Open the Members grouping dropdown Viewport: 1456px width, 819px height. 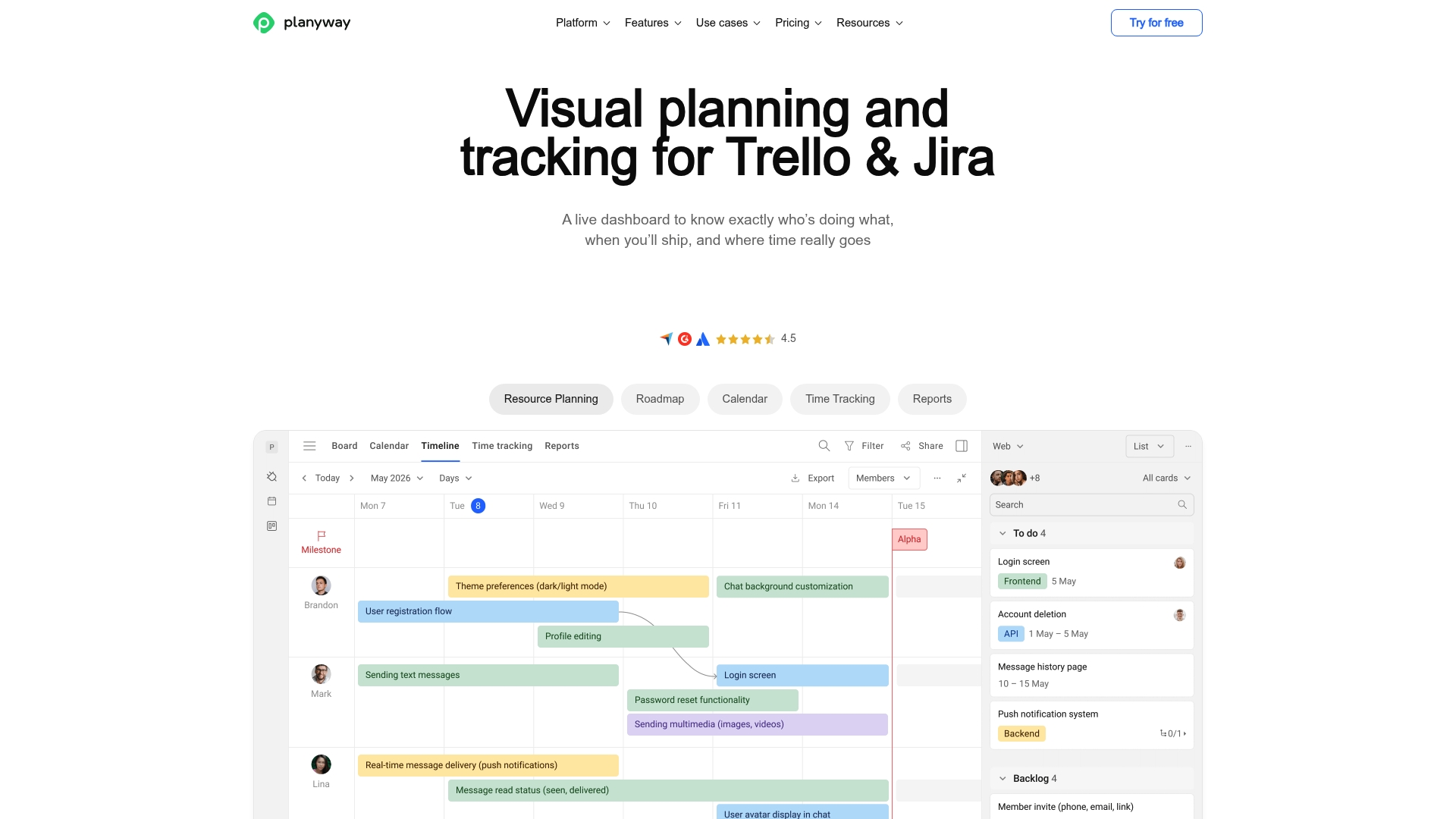click(883, 479)
